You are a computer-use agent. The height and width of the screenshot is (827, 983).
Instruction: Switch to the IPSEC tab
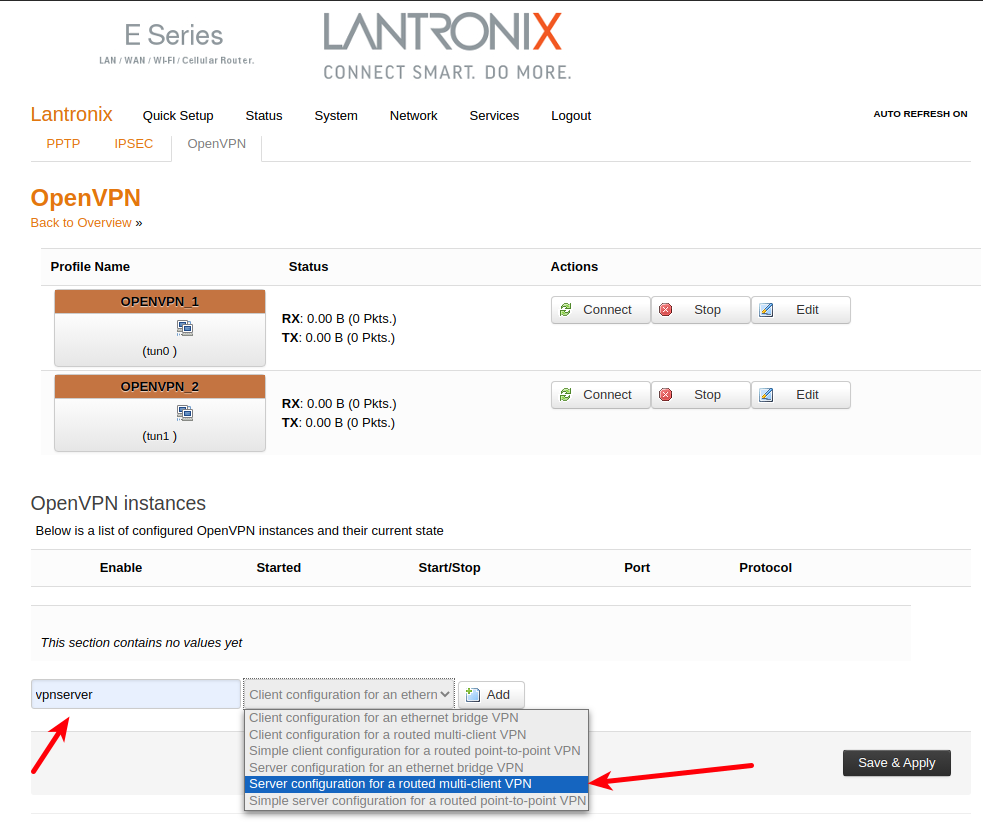coord(134,144)
